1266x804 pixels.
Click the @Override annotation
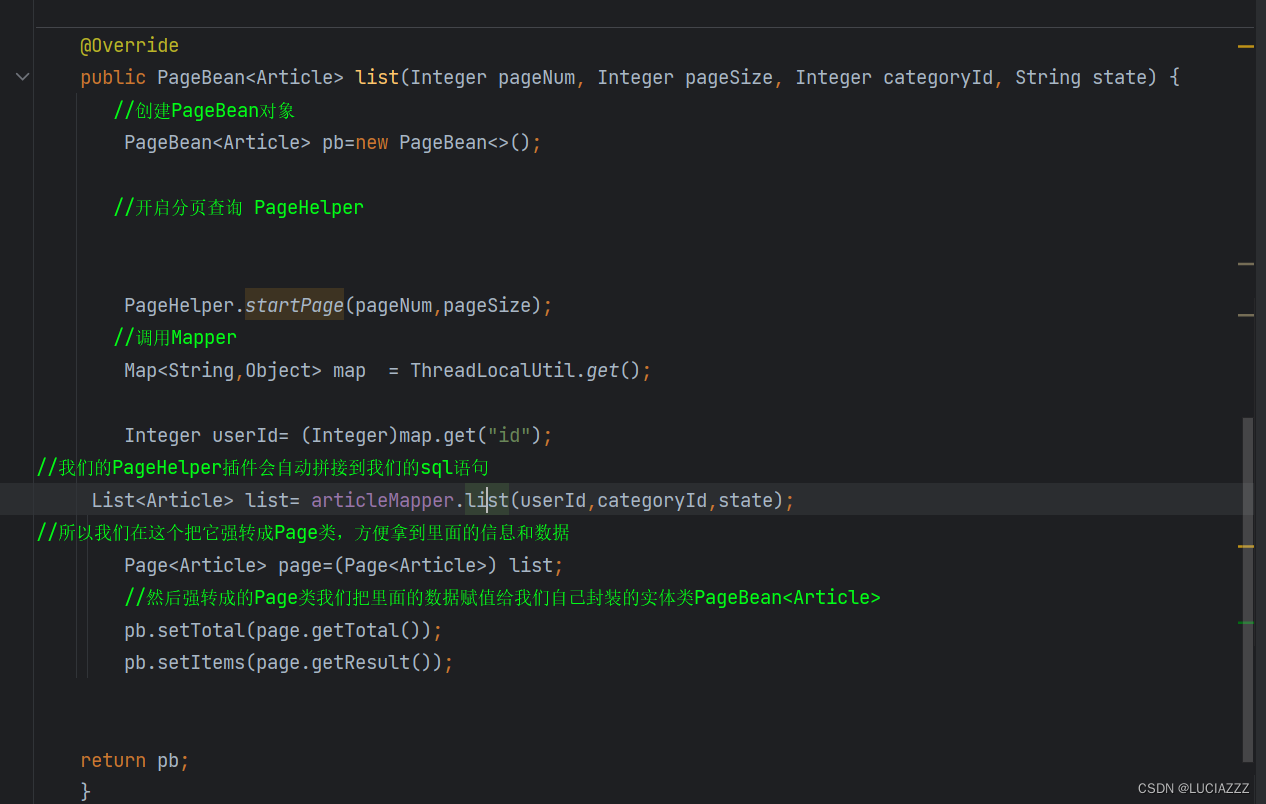[129, 44]
